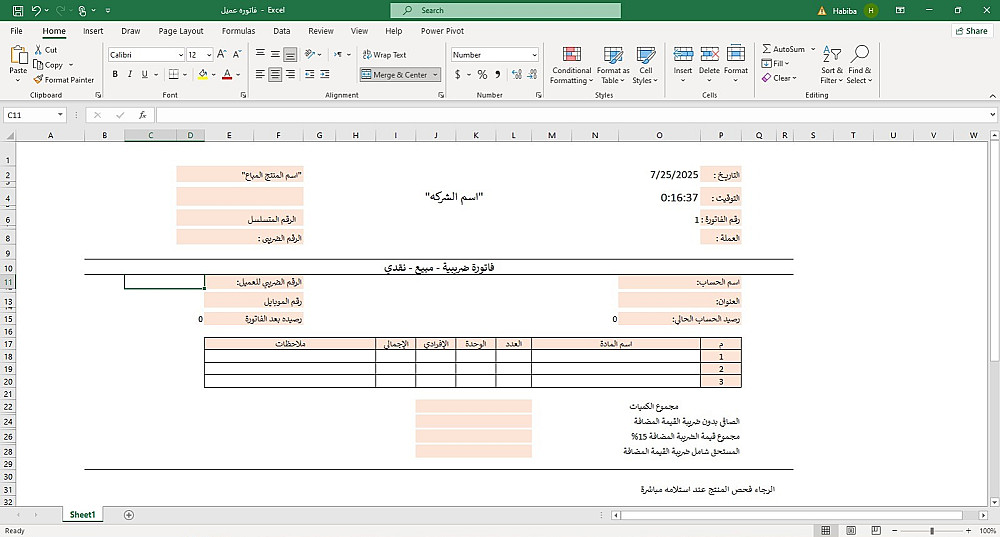Click the Format Painter icon
This screenshot has width=1000, height=537.
point(38,80)
